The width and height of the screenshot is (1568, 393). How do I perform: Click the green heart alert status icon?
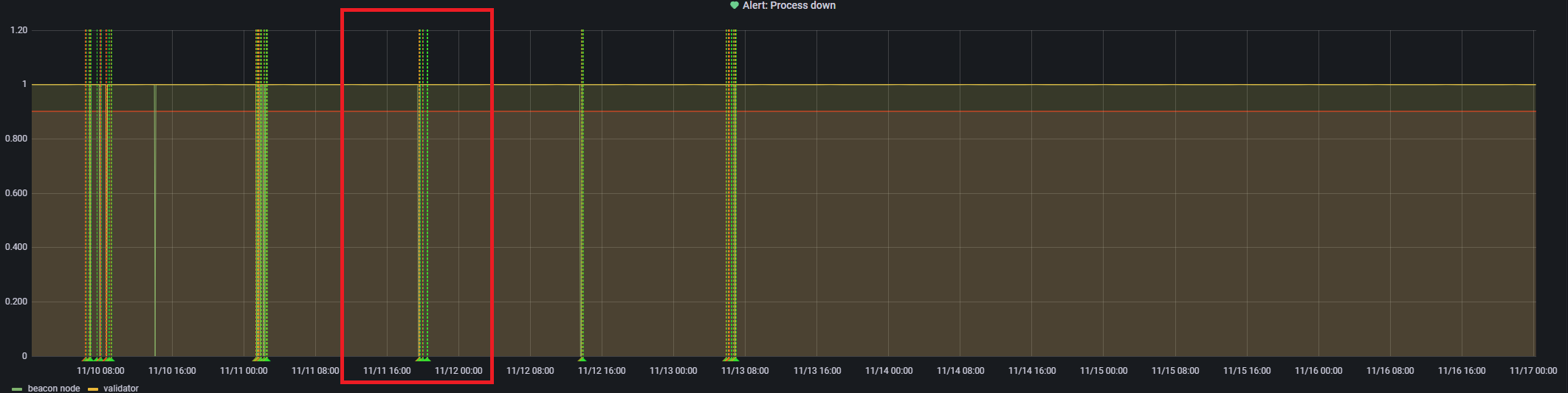(x=734, y=5)
